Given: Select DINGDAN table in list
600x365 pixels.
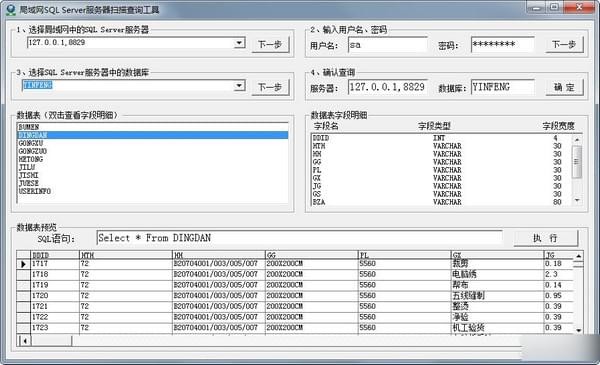Looking at the screenshot, I should pyautogui.click(x=153, y=135).
